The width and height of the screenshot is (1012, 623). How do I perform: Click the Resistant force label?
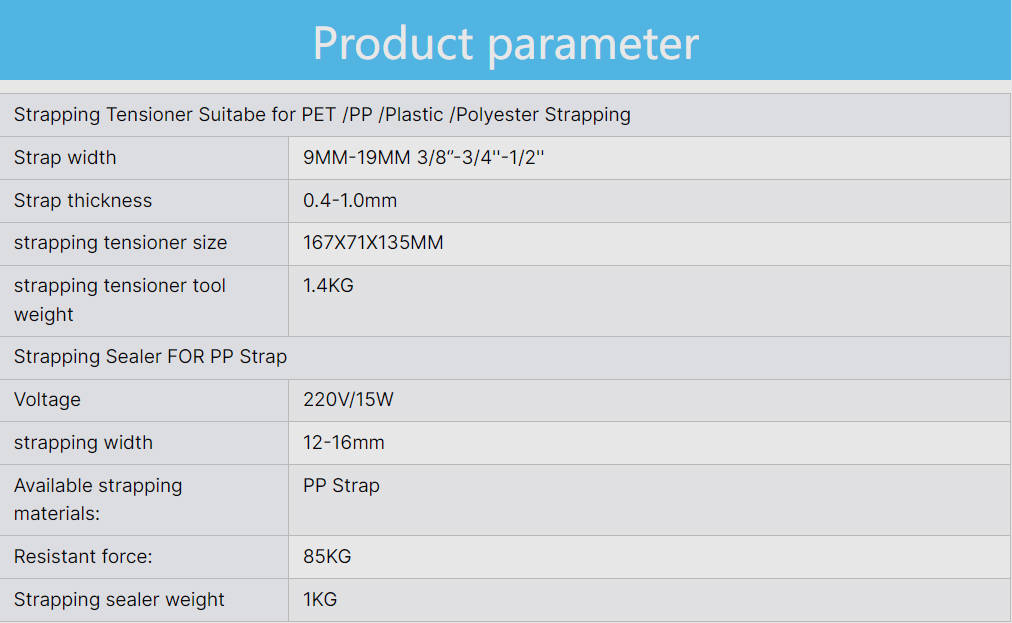[83, 557]
